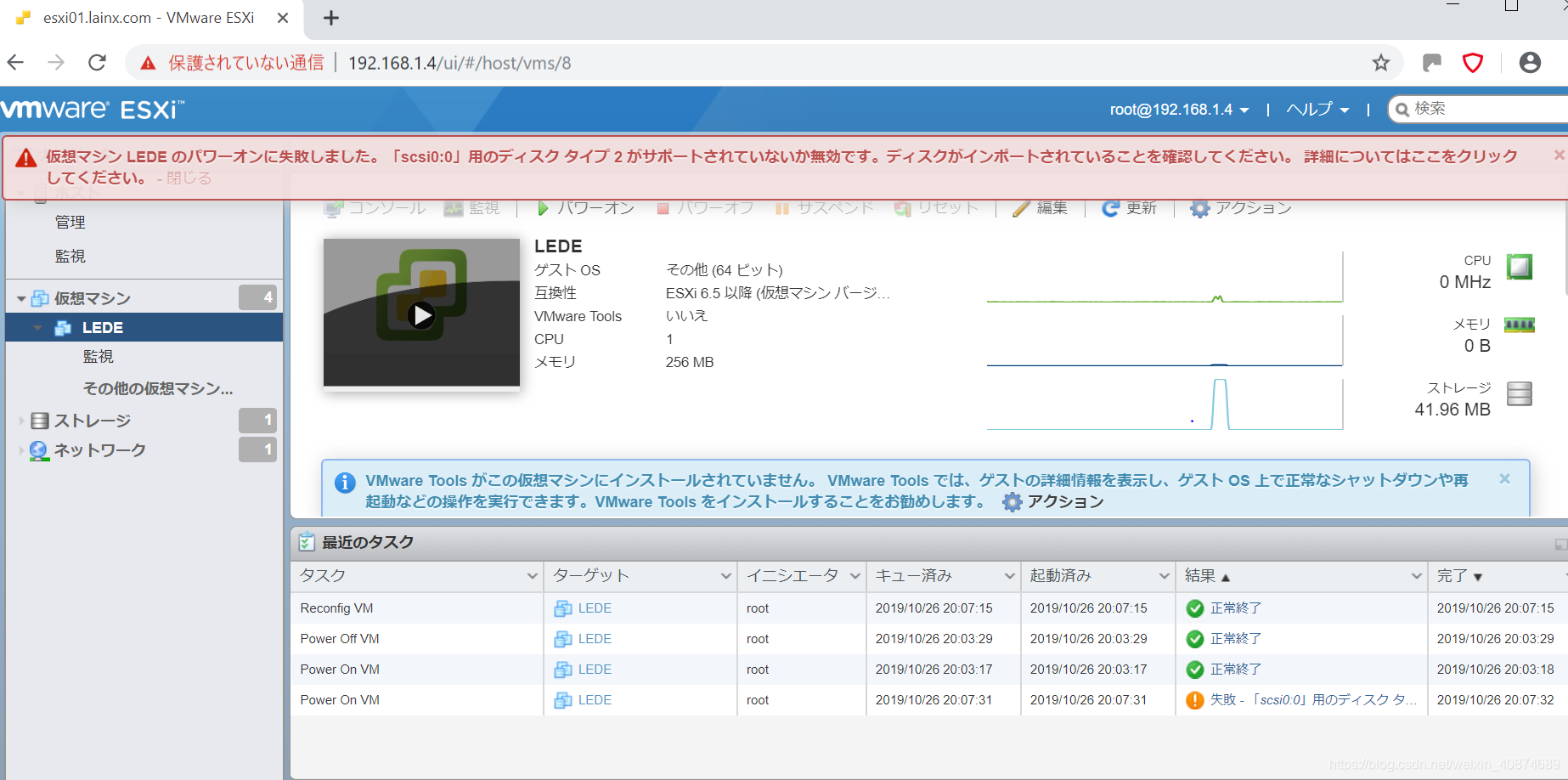Click the flag extension icon in browser toolbar
The image size is (1568, 780).
click(1432, 62)
